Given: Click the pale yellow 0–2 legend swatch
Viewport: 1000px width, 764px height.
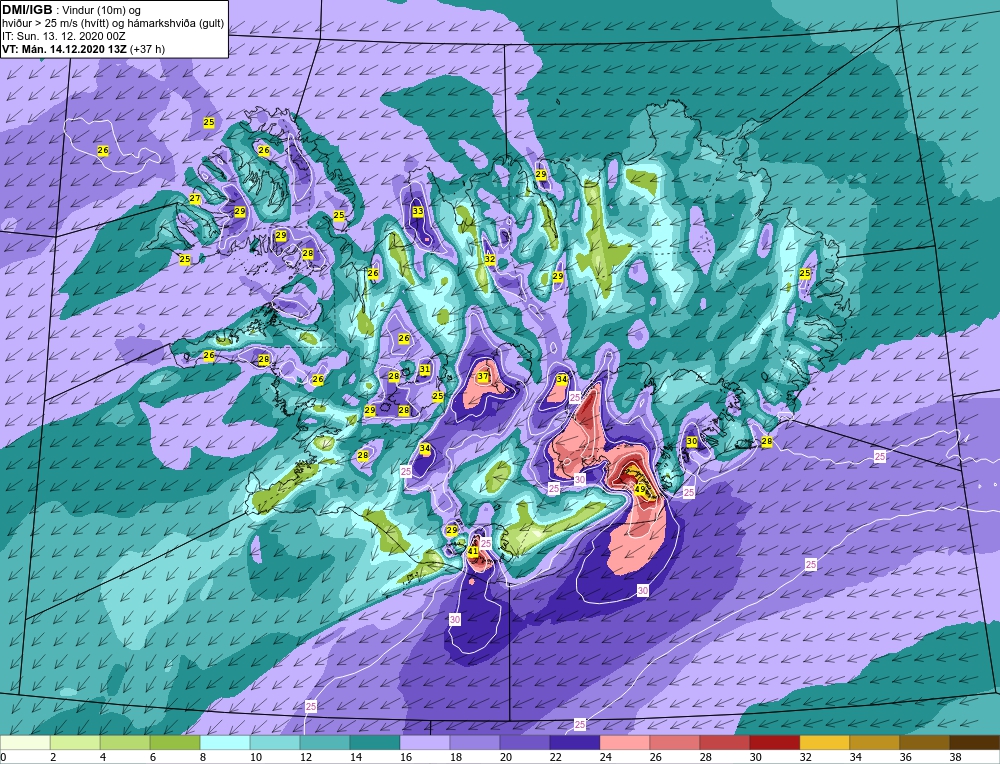Looking at the screenshot, I should pyautogui.click(x=26, y=742).
